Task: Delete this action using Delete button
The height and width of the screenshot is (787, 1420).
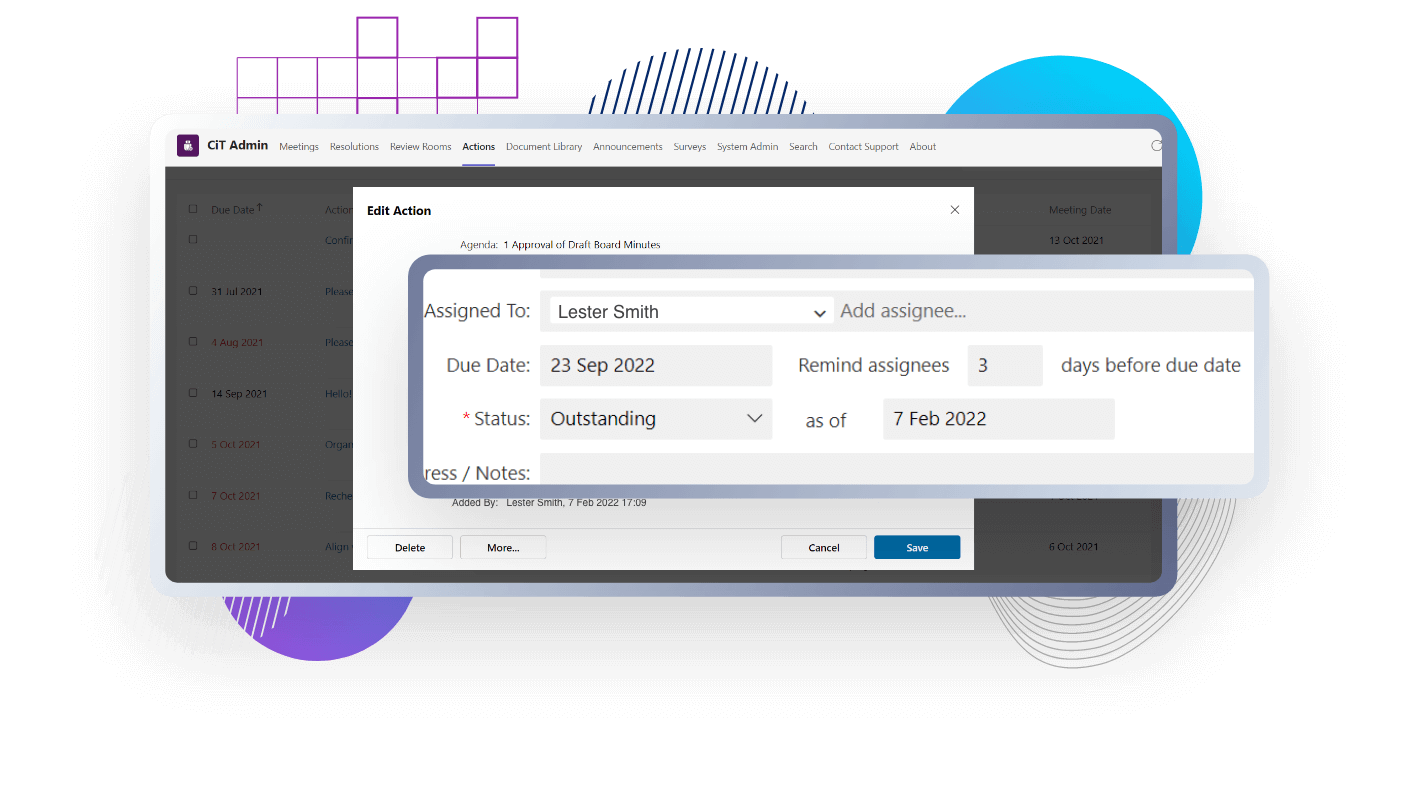Action: click(x=409, y=547)
